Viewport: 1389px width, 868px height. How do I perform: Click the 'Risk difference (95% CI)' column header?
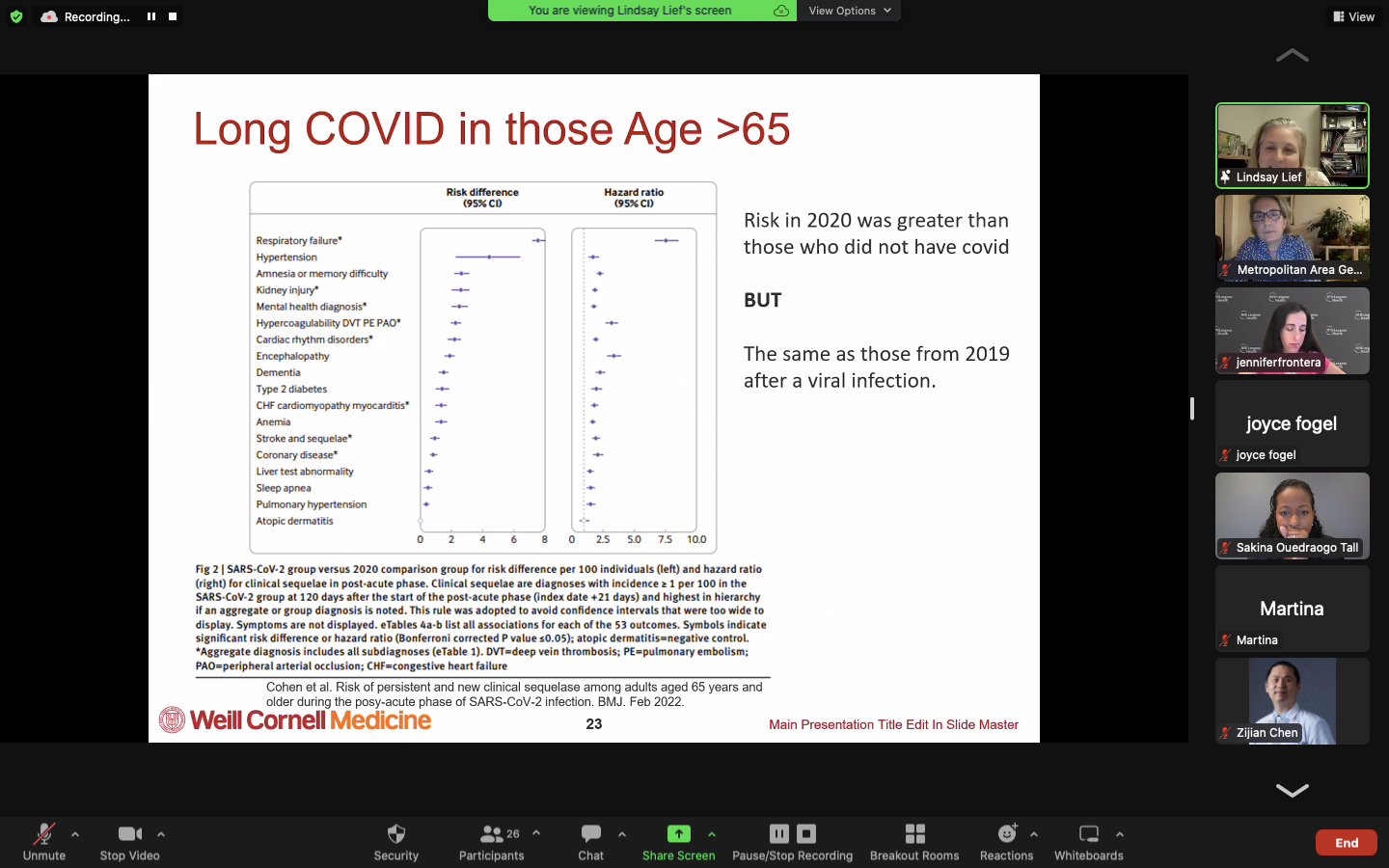point(482,198)
